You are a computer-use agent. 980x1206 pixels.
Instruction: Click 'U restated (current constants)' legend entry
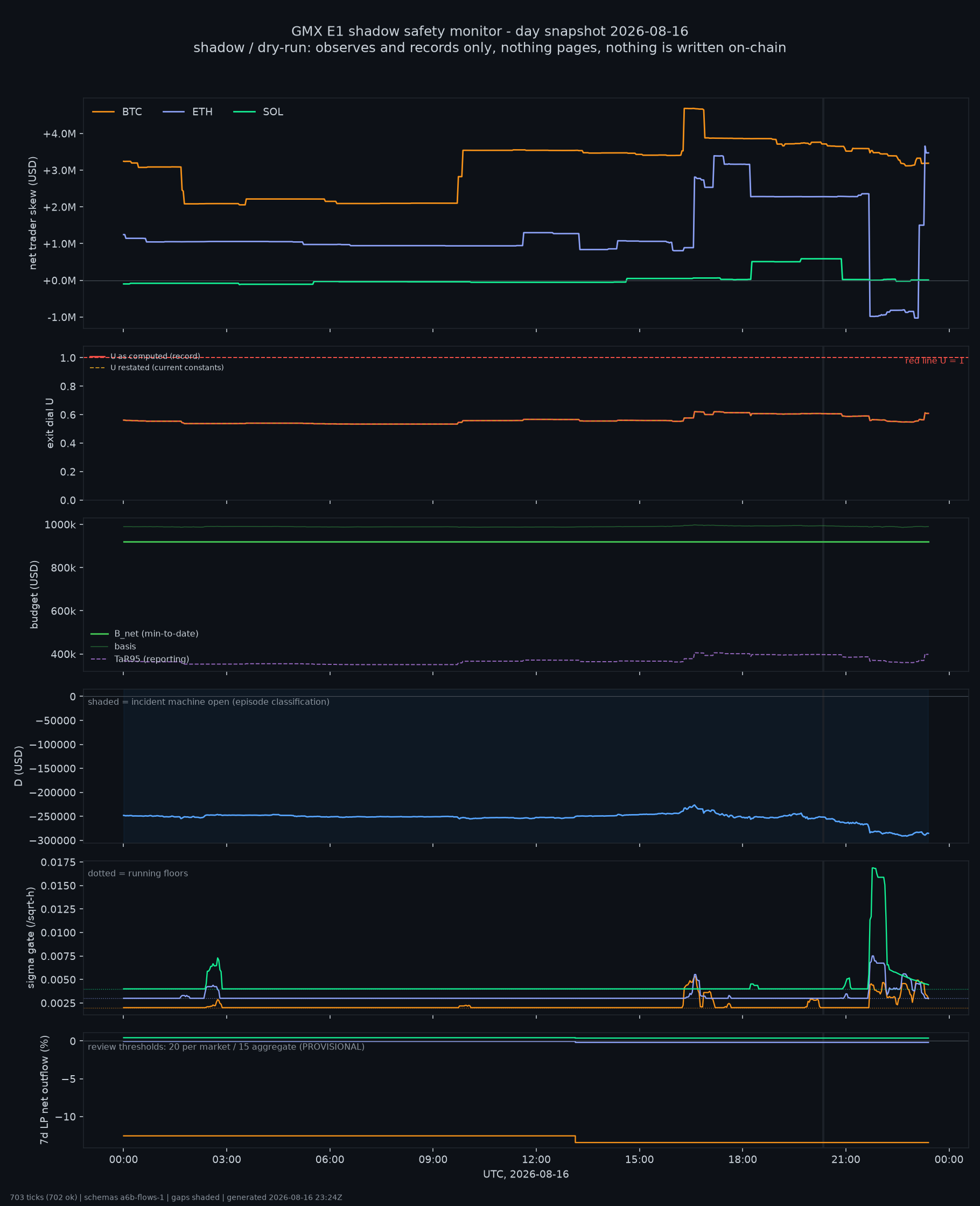tap(156, 367)
